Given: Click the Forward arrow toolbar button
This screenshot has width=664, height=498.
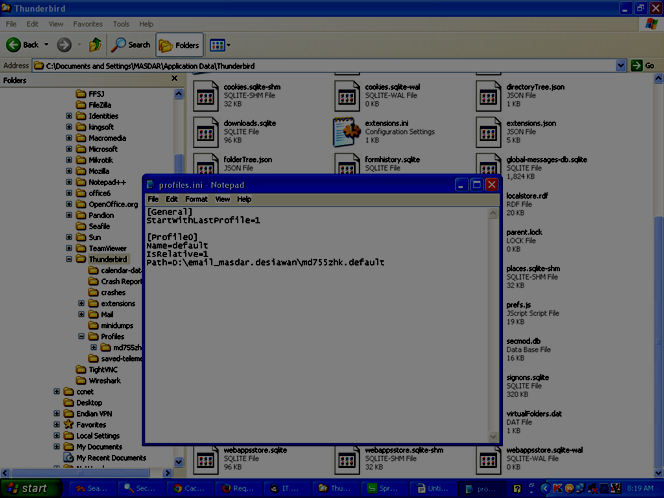Looking at the screenshot, I should [64, 44].
